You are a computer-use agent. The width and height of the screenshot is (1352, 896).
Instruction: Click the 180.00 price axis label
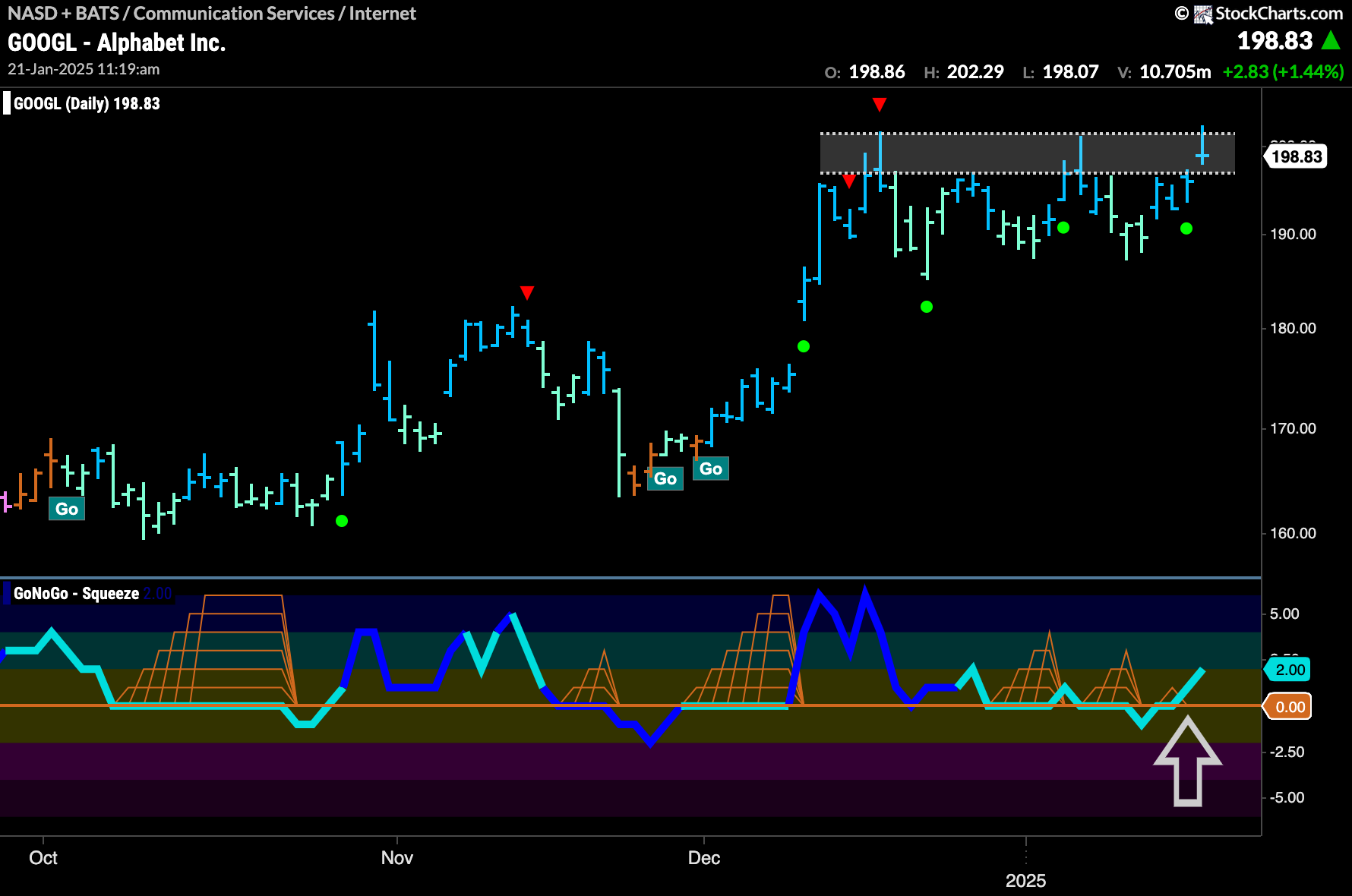click(x=1293, y=328)
